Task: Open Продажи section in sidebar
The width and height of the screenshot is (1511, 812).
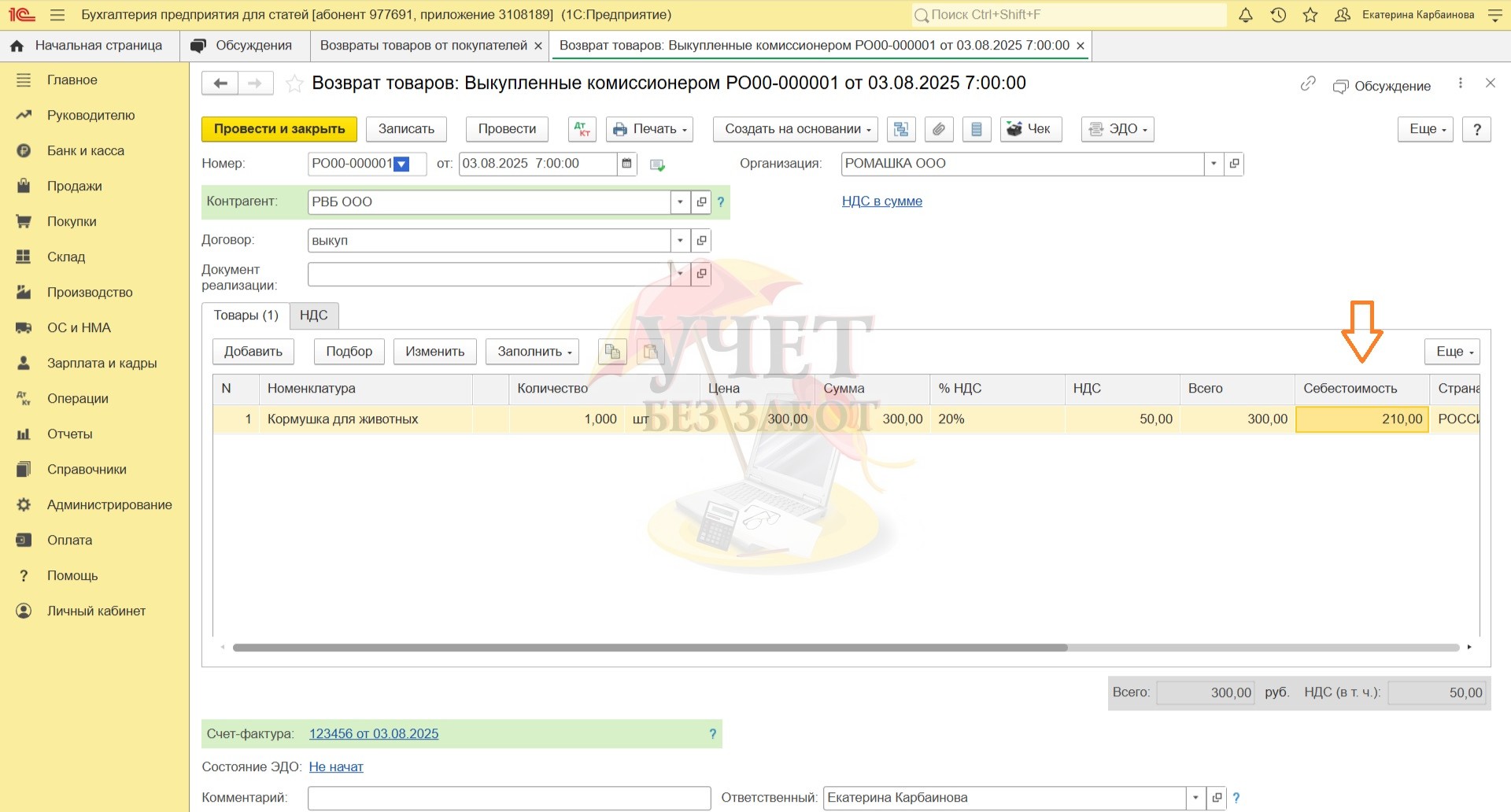Action: point(75,186)
